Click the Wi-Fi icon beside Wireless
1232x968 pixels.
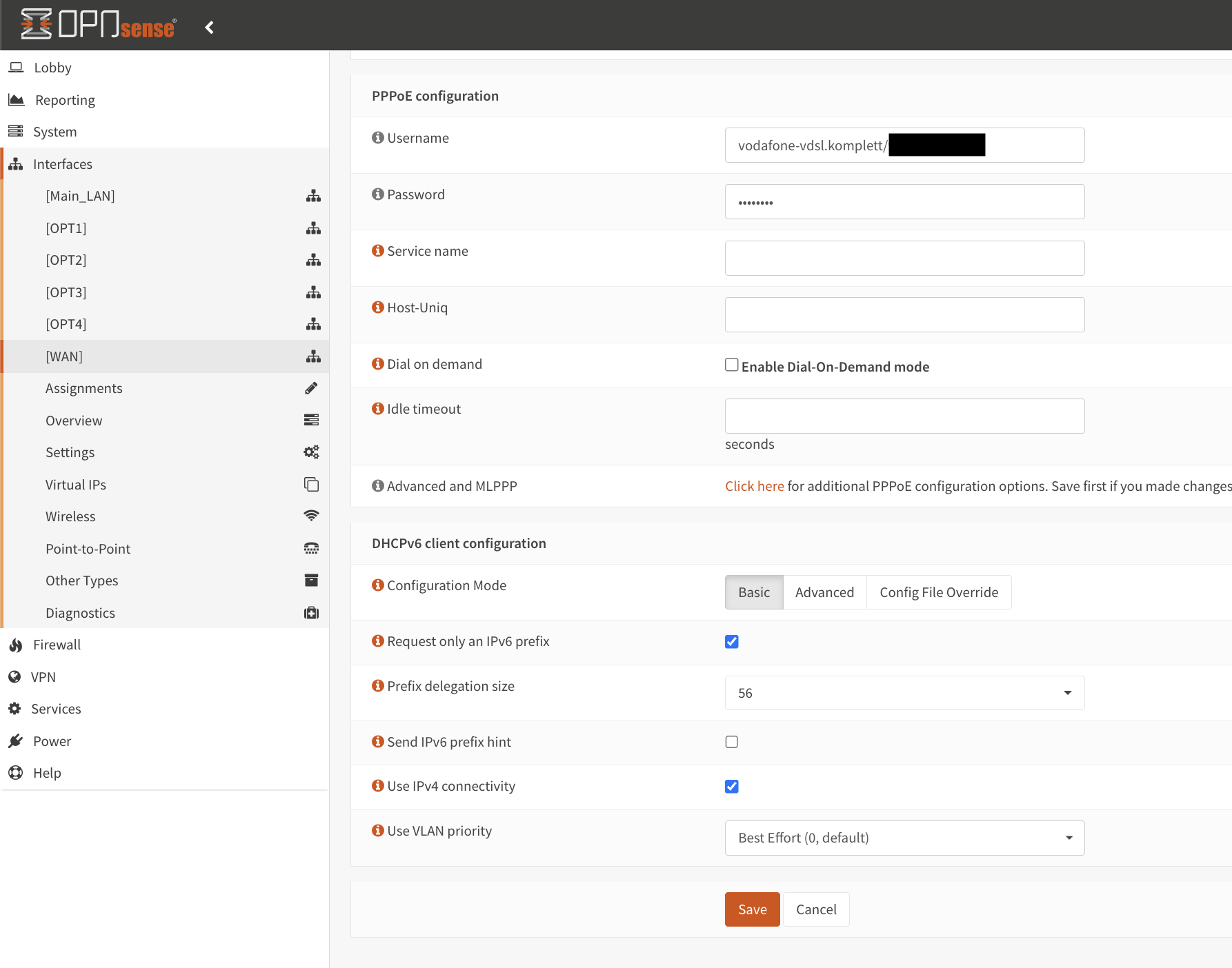(312, 516)
